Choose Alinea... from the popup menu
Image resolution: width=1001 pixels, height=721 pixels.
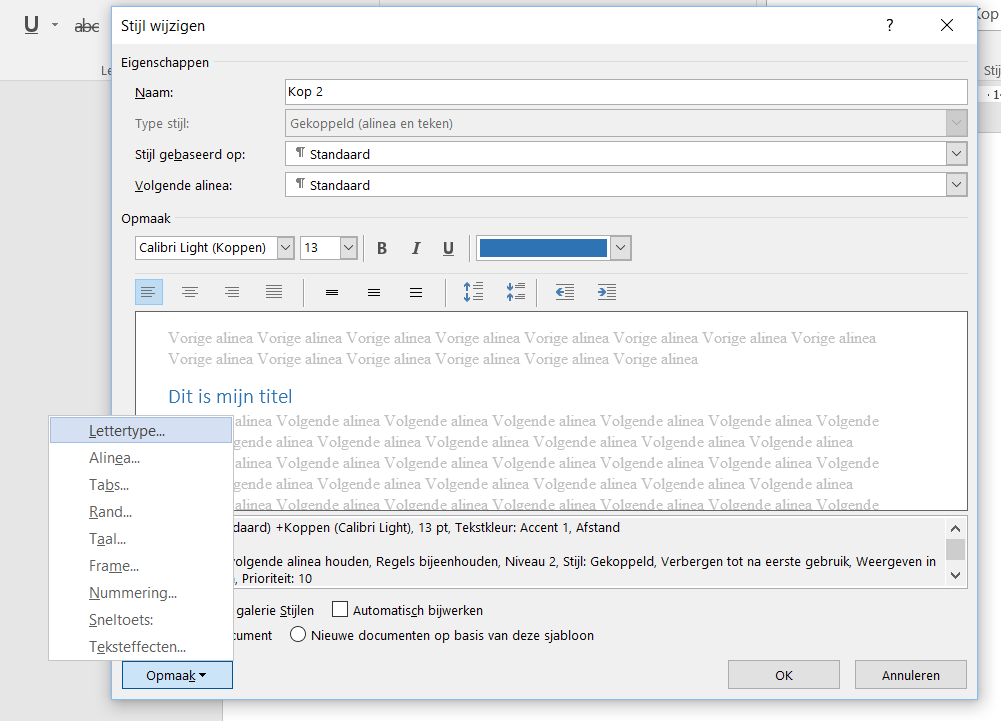(114, 458)
